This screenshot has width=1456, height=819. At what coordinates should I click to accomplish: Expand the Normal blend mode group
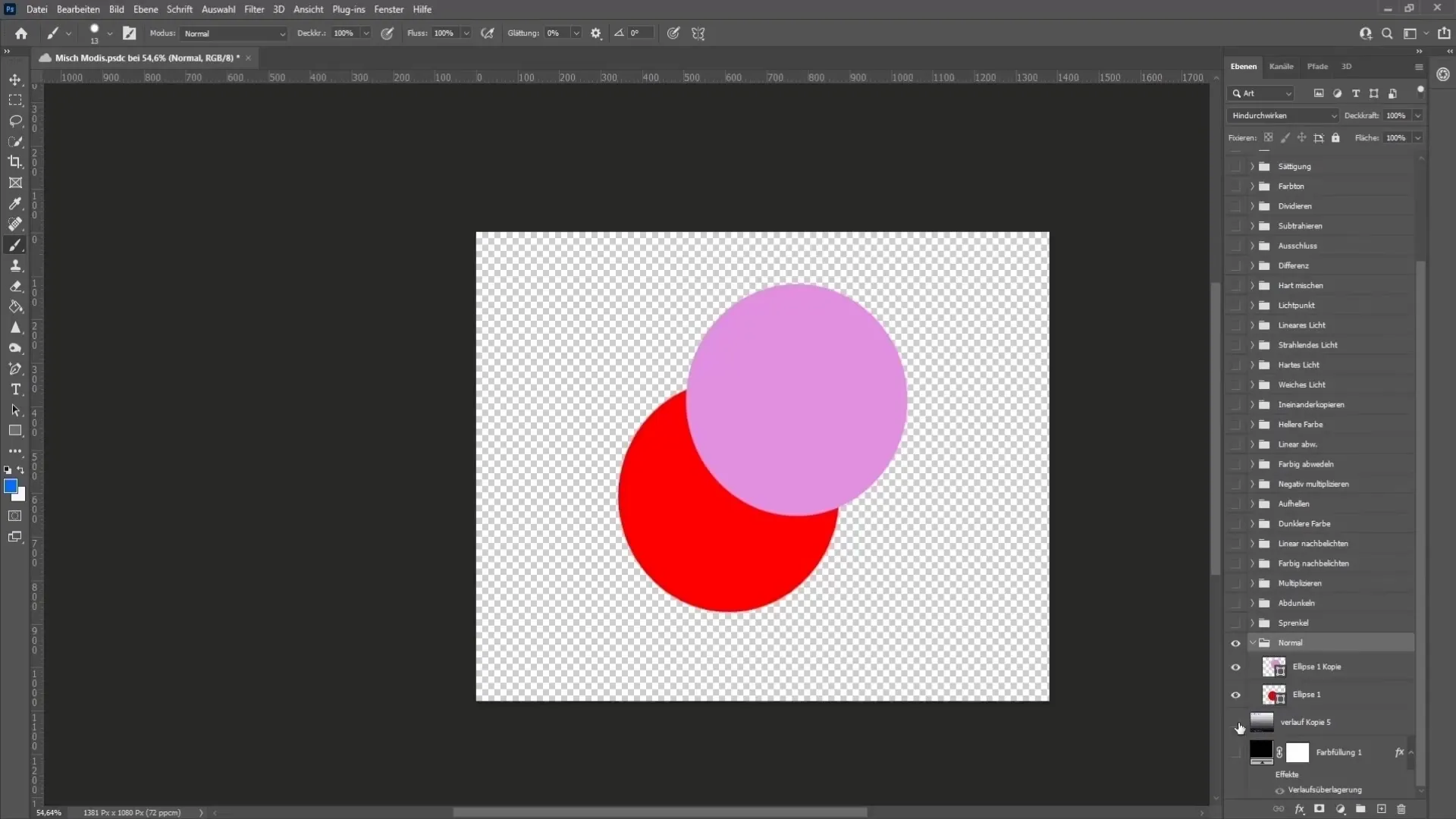[x=1251, y=642]
